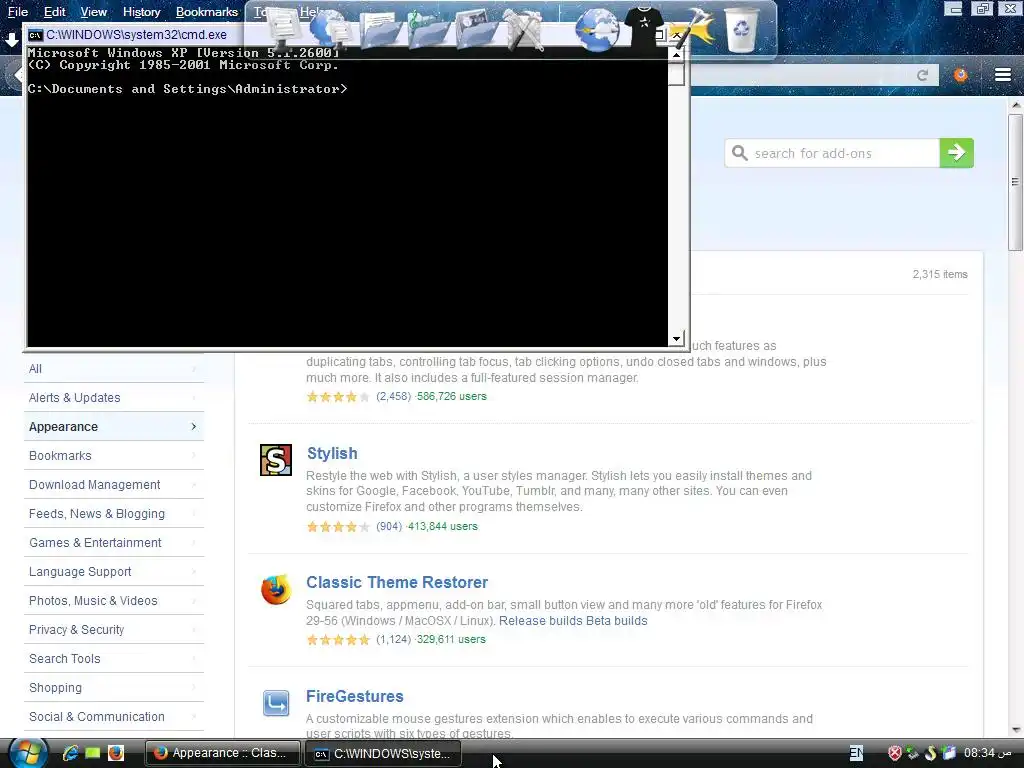Select the Games & Entertainment category
The image size is (1024, 768).
(x=114, y=542)
